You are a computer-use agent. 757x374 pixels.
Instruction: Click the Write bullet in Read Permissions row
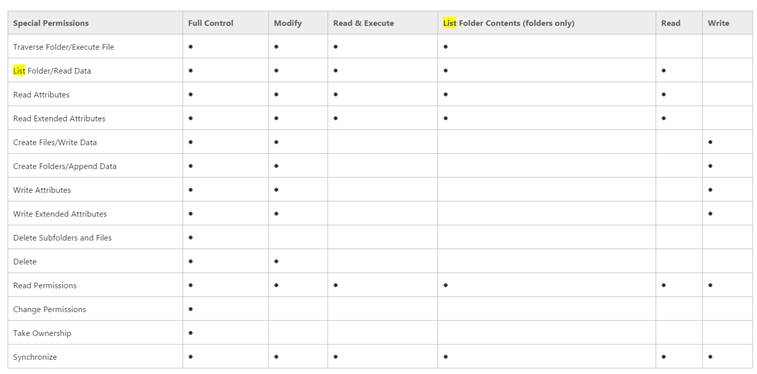(710, 286)
